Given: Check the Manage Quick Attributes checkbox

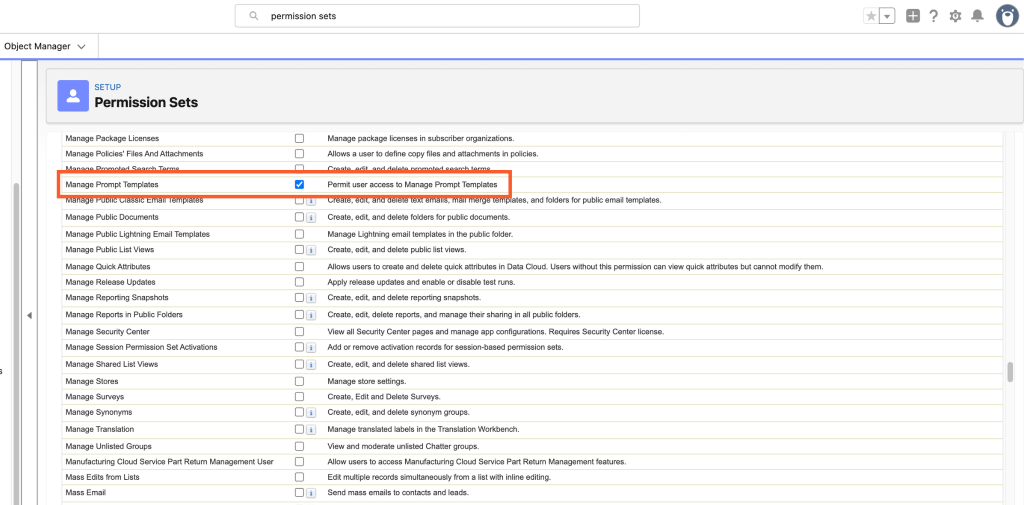Looking at the screenshot, I should click(299, 267).
